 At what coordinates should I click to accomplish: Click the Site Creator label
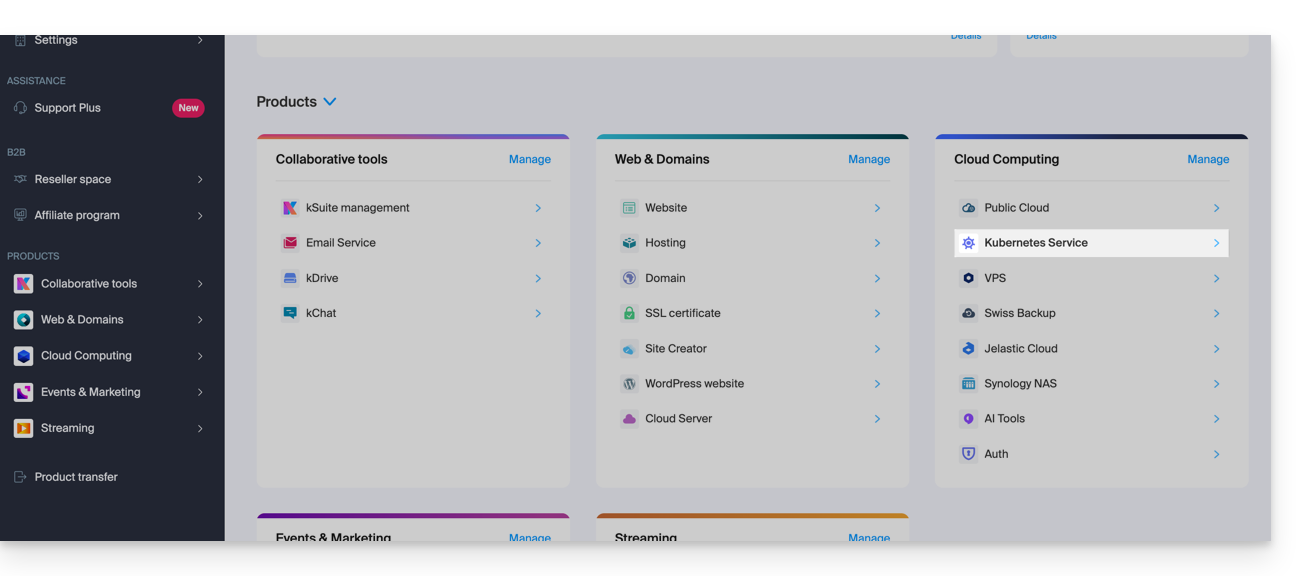(676, 349)
